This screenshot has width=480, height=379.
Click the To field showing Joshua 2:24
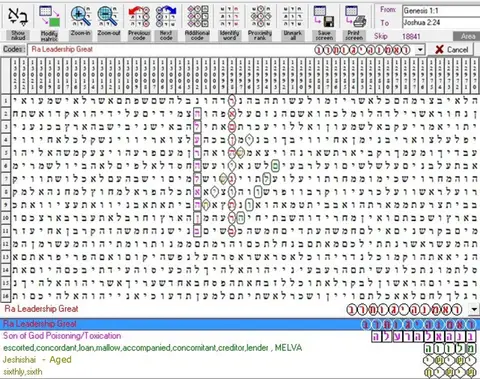(441, 23)
